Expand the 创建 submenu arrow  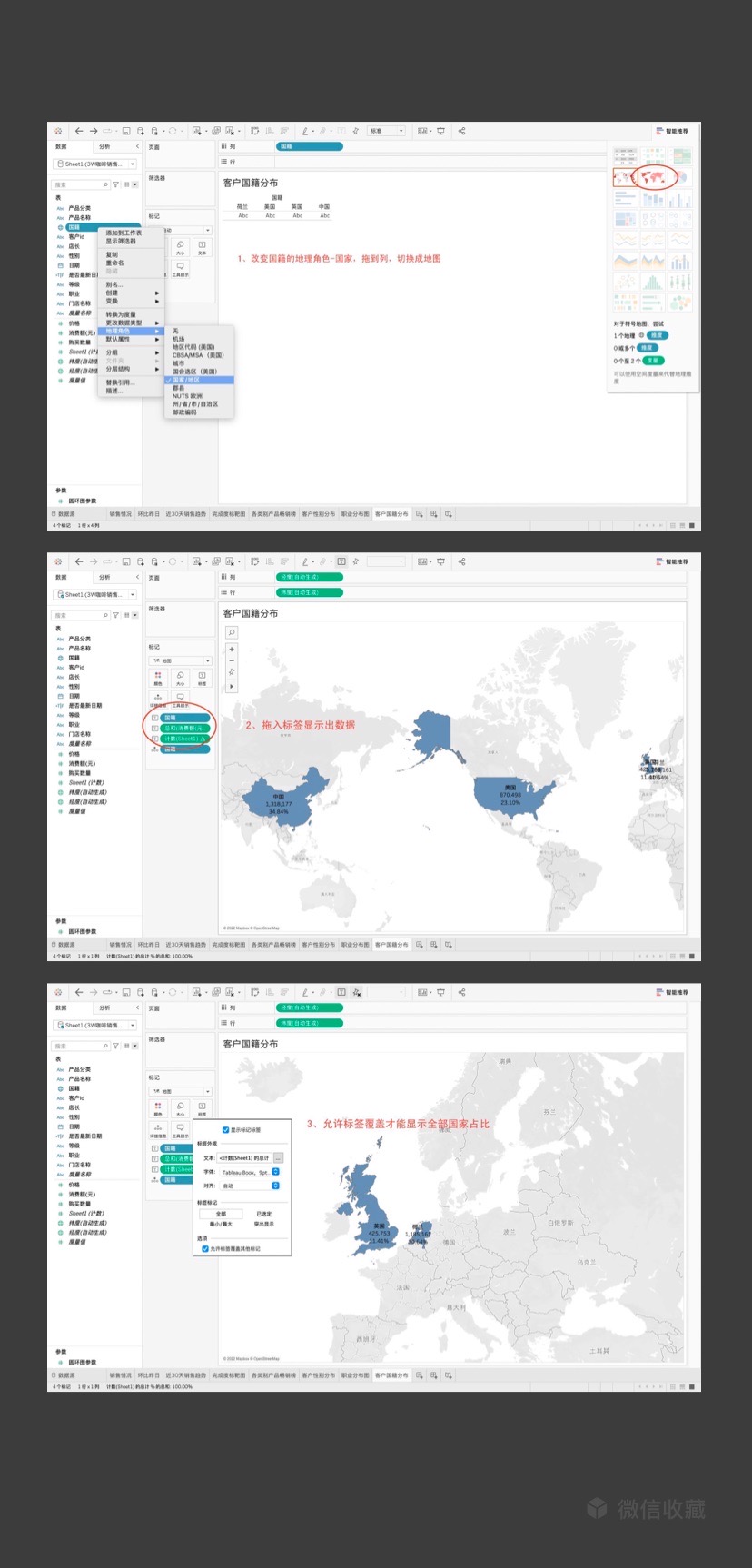click(157, 293)
